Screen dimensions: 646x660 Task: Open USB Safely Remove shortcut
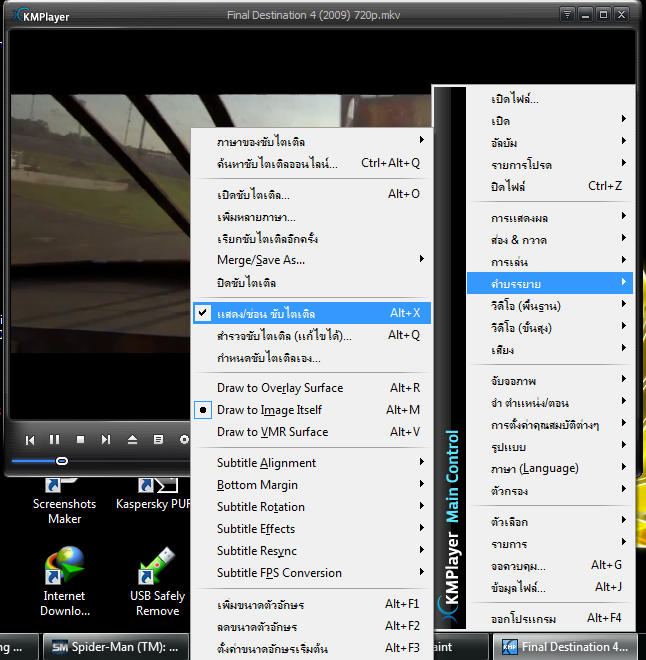coord(157,582)
